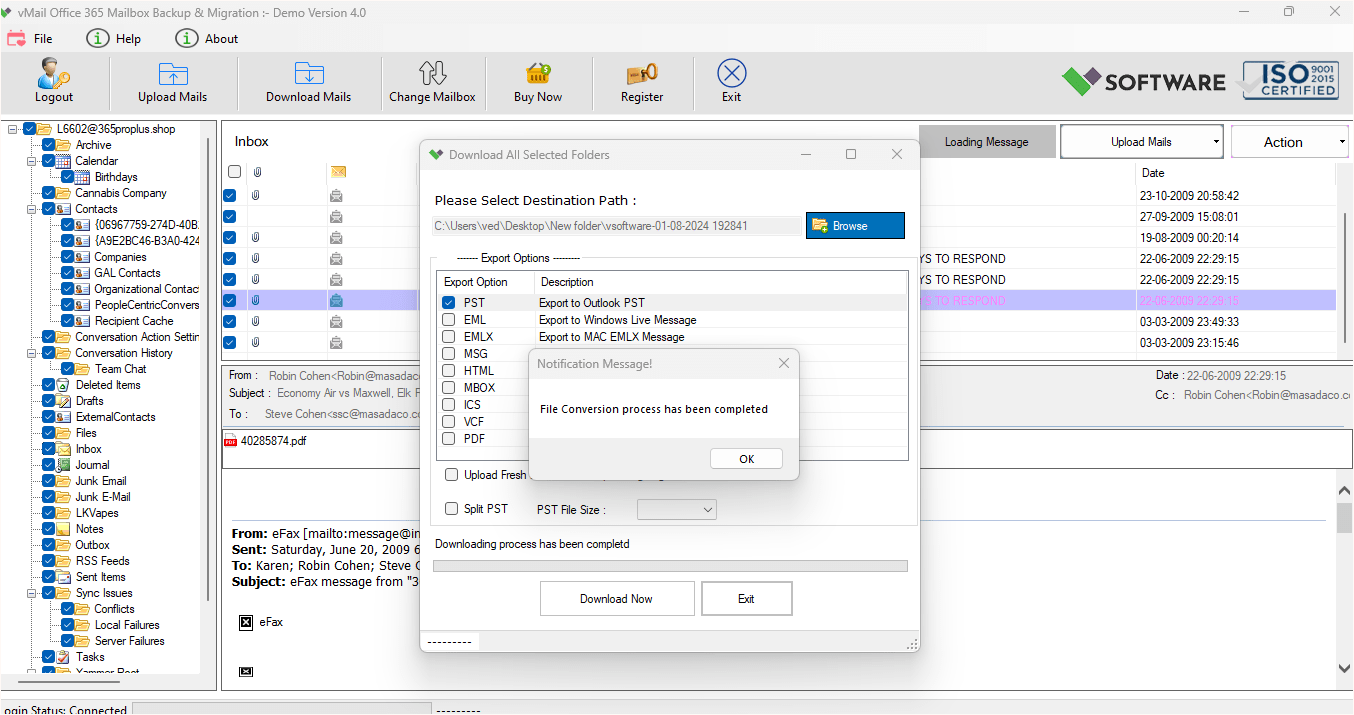Click the destination path field

[x=618, y=226]
